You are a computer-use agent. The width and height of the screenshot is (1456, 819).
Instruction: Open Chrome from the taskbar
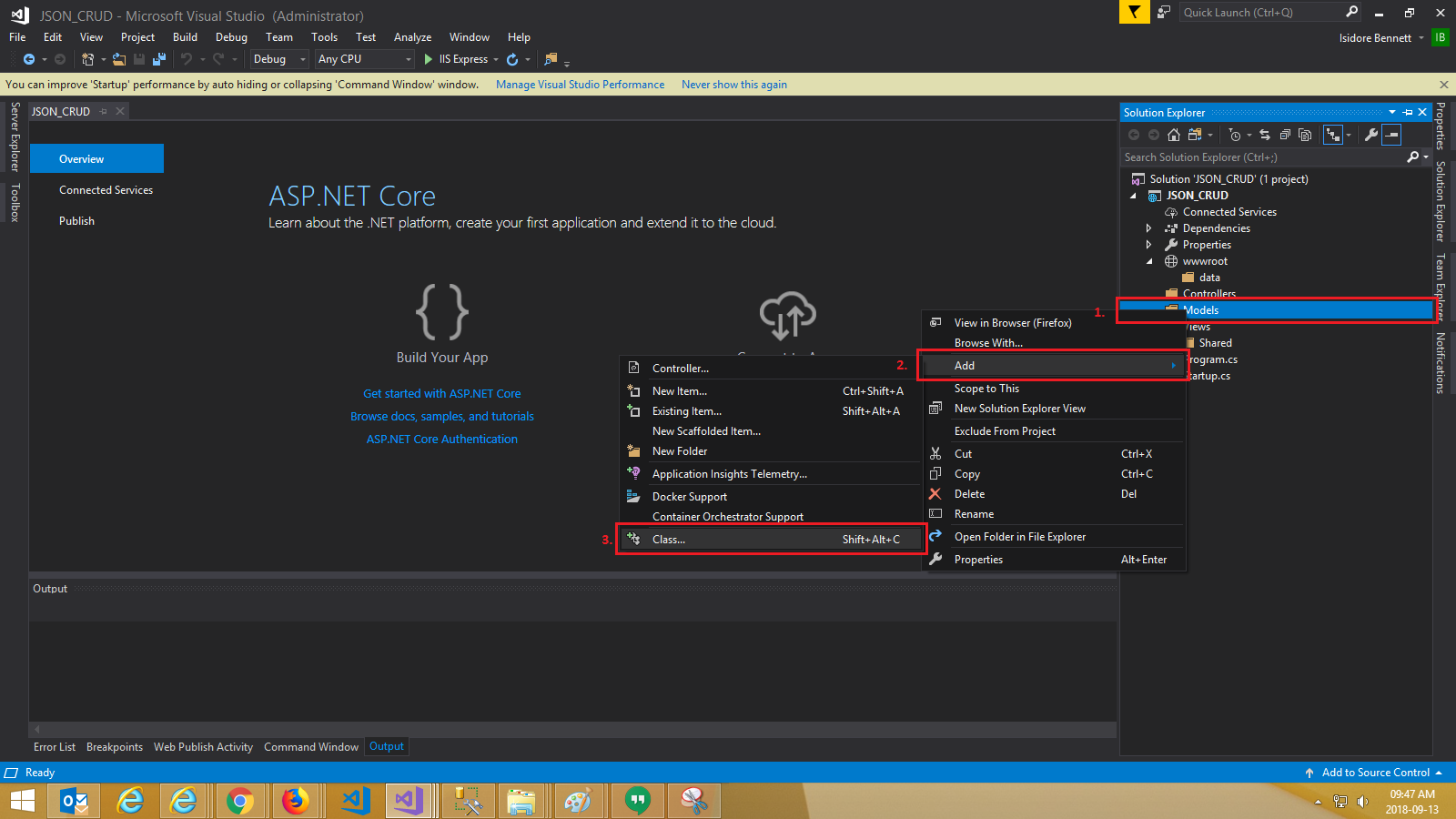[240, 801]
